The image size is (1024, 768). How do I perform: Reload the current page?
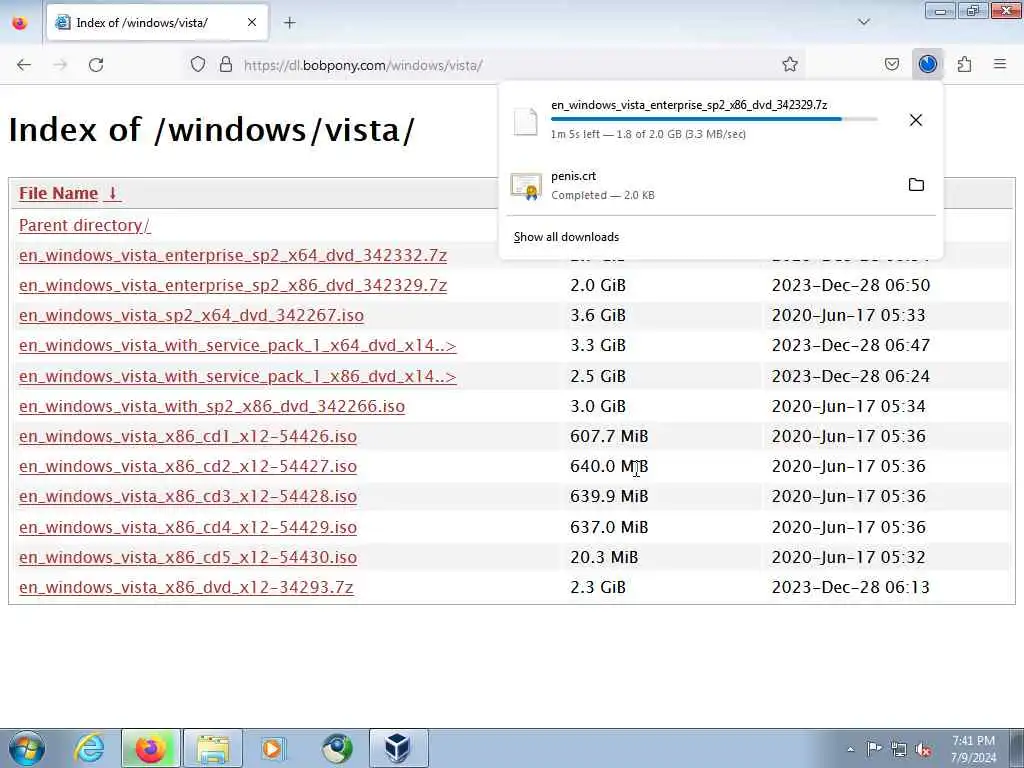tap(96, 65)
